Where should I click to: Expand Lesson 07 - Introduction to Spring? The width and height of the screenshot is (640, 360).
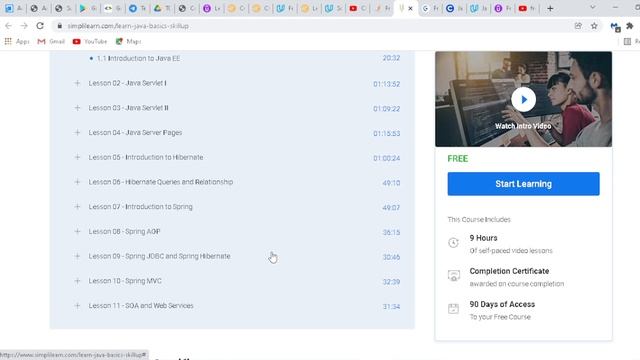[x=77, y=207]
